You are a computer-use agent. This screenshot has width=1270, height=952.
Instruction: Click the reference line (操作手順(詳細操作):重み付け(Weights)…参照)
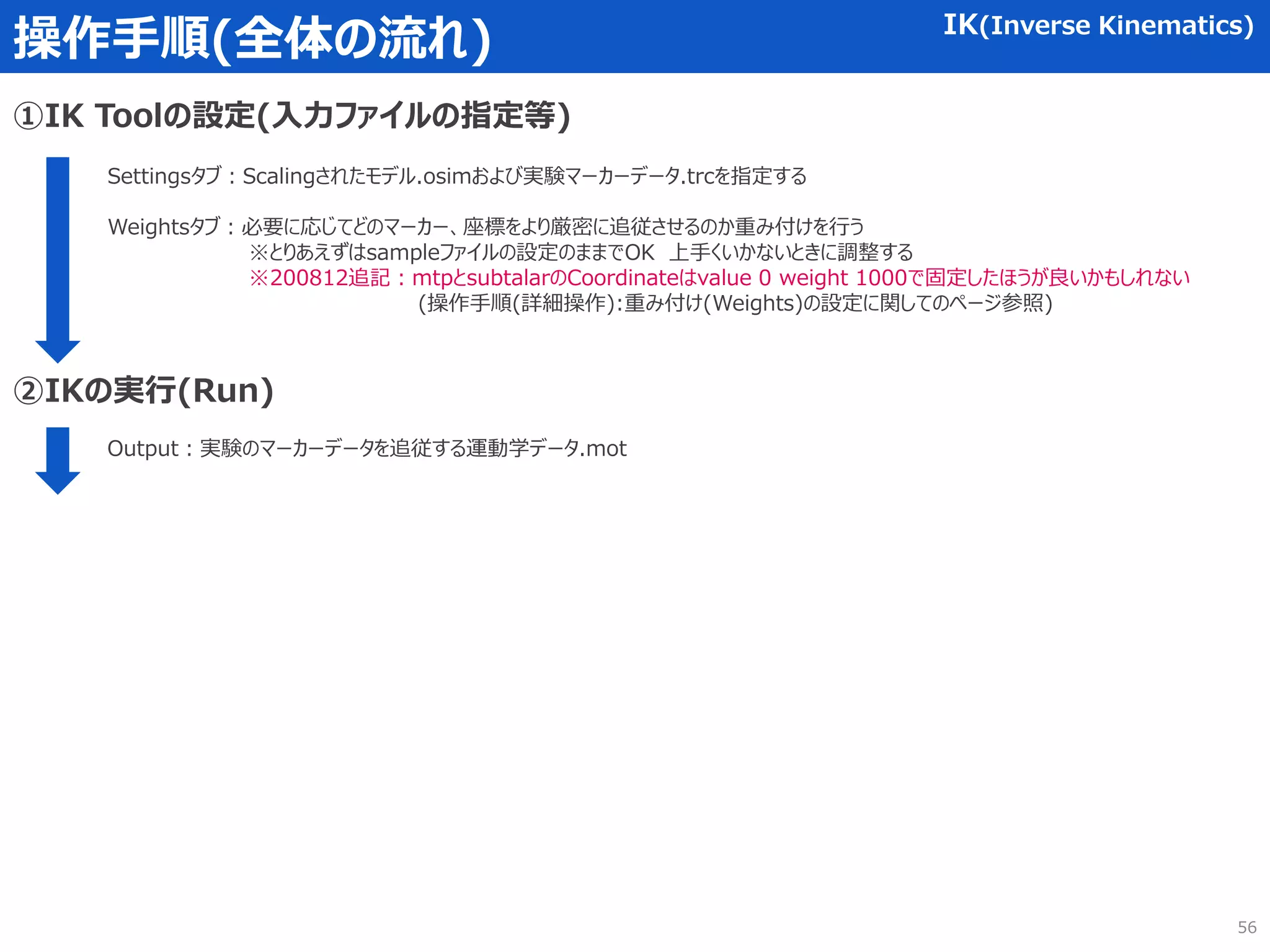click(x=735, y=303)
